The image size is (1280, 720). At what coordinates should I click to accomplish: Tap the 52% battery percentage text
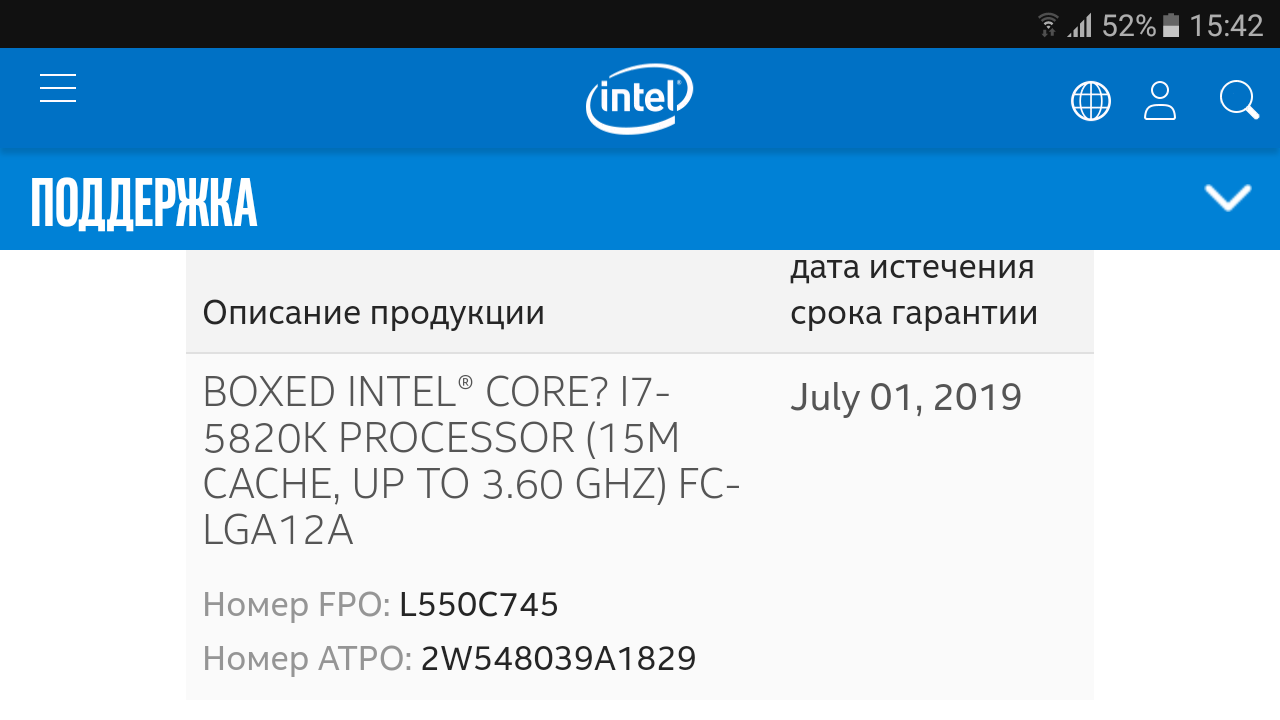click(x=1128, y=25)
